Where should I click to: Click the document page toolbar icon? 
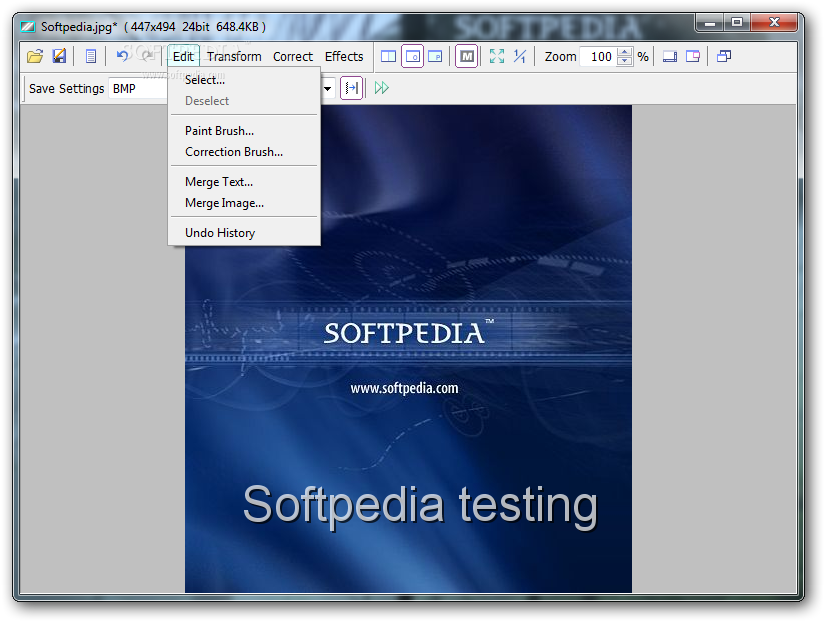point(90,56)
